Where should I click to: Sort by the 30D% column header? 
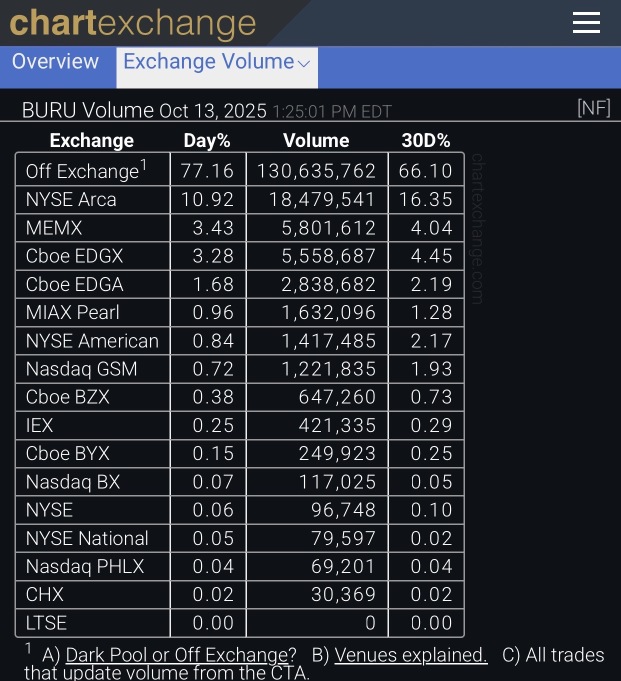426,141
